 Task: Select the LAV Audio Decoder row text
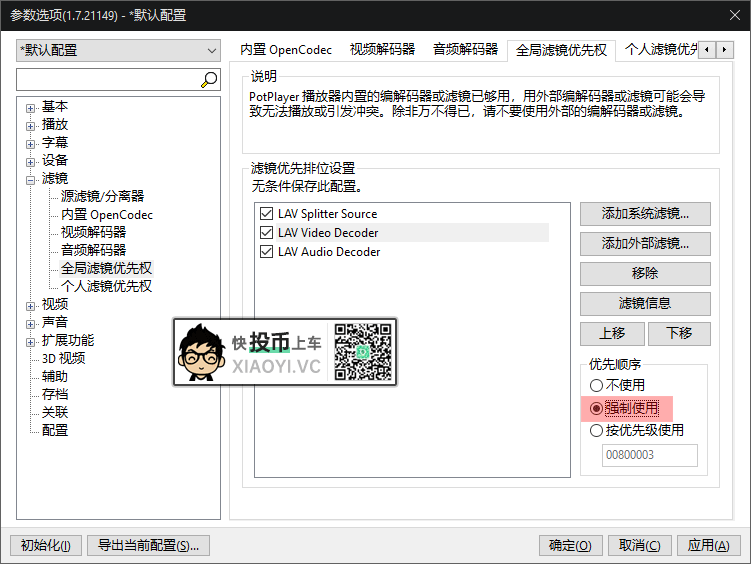(x=329, y=252)
